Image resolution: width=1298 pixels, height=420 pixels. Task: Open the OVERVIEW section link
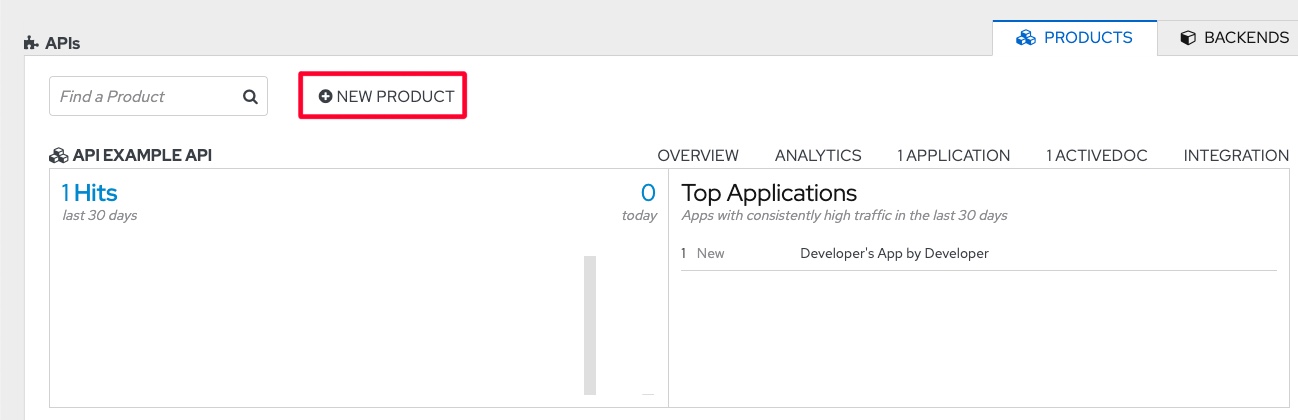click(698, 156)
